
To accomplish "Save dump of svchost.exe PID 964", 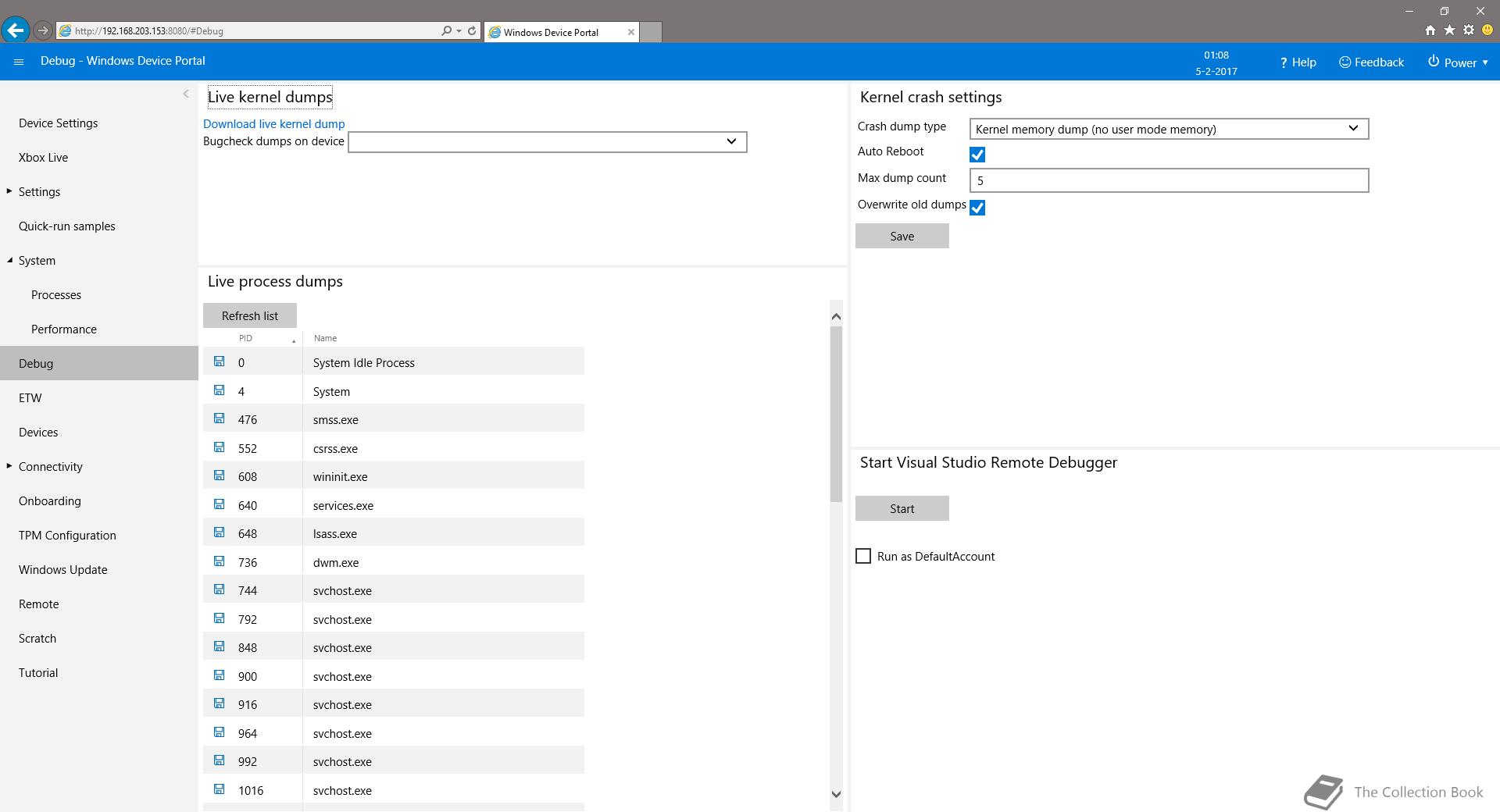I will (220, 732).
